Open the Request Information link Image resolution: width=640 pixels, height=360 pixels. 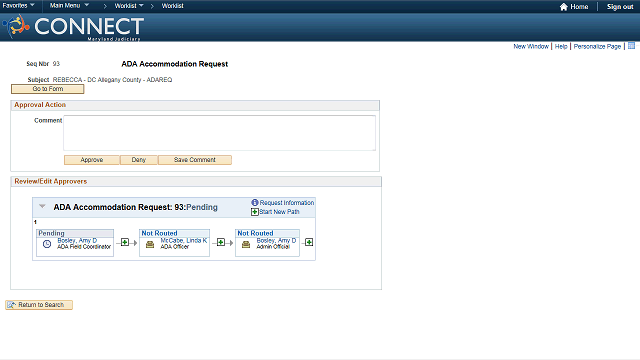[287, 203]
